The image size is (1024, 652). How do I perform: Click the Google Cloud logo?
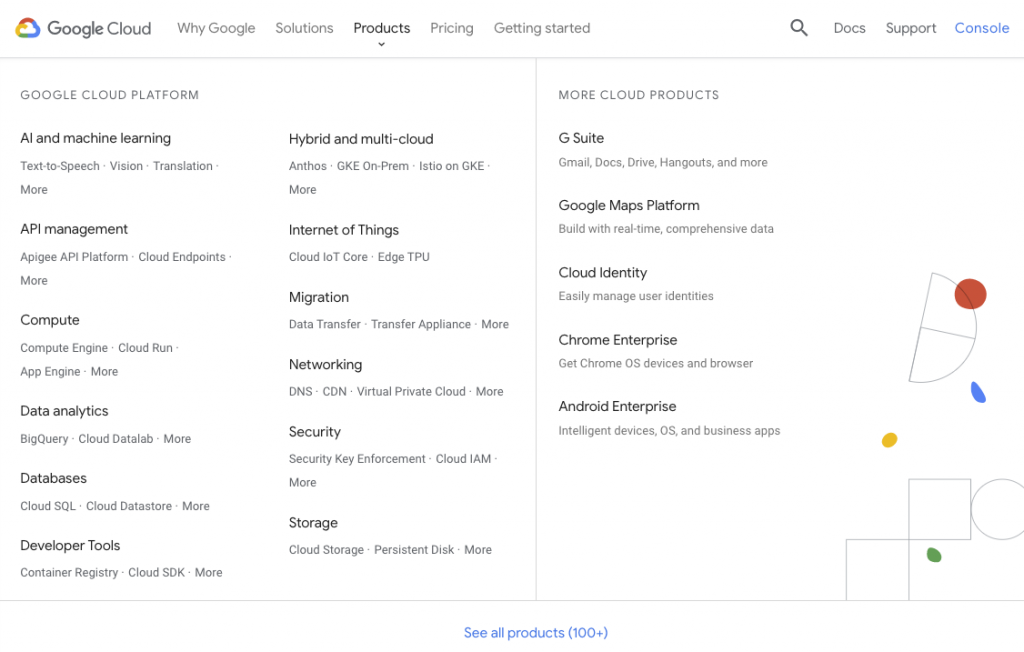tap(83, 28)
